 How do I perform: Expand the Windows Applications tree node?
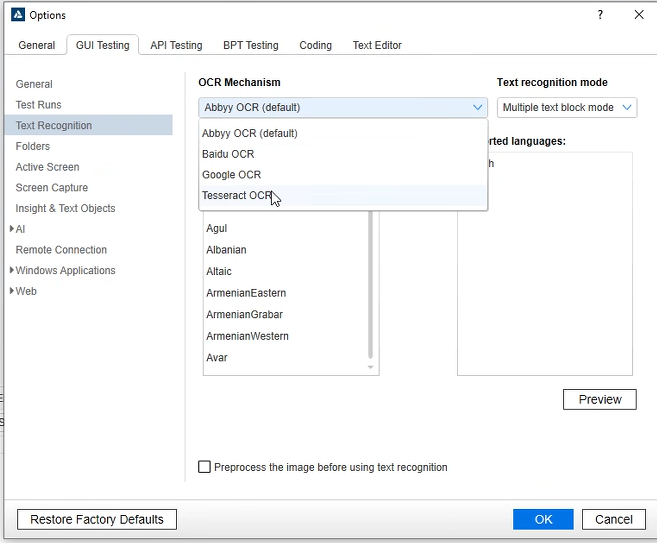tap(11, 270)
